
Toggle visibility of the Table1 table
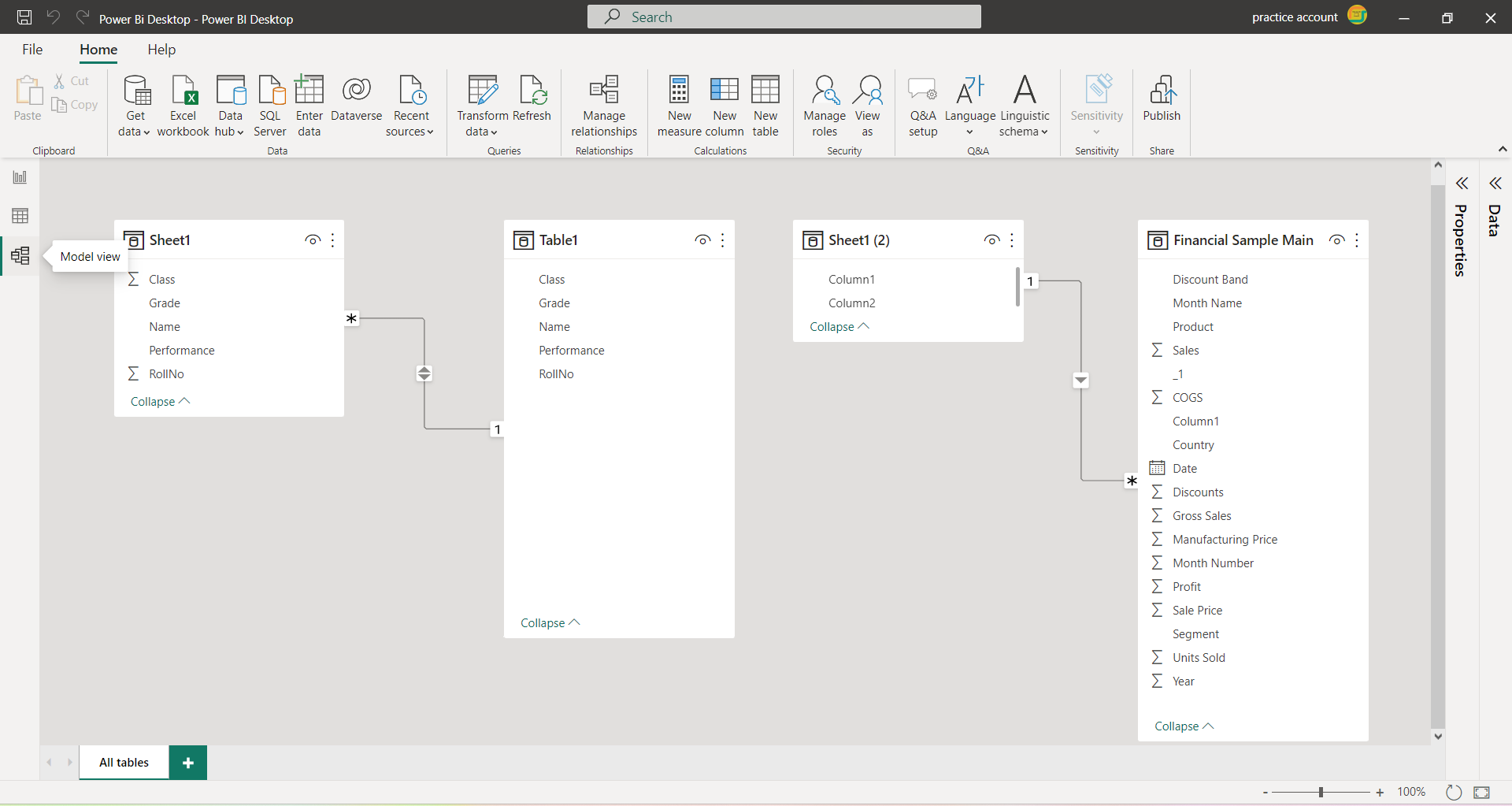(x=702, y=240)
